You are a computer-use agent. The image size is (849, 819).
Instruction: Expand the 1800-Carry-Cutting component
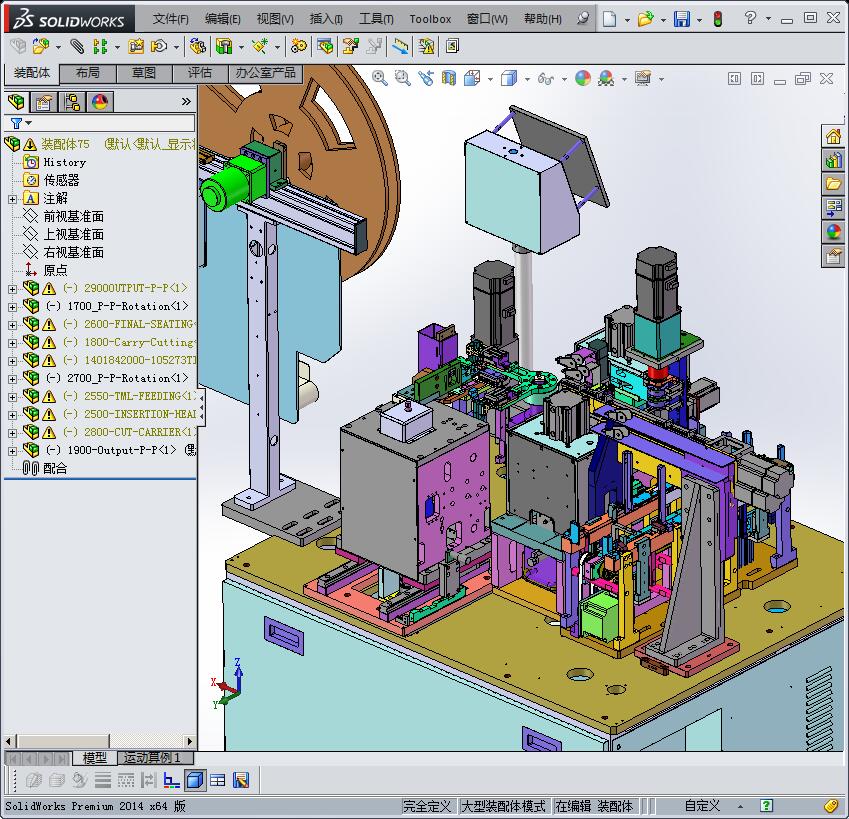[x=12, y=343]
